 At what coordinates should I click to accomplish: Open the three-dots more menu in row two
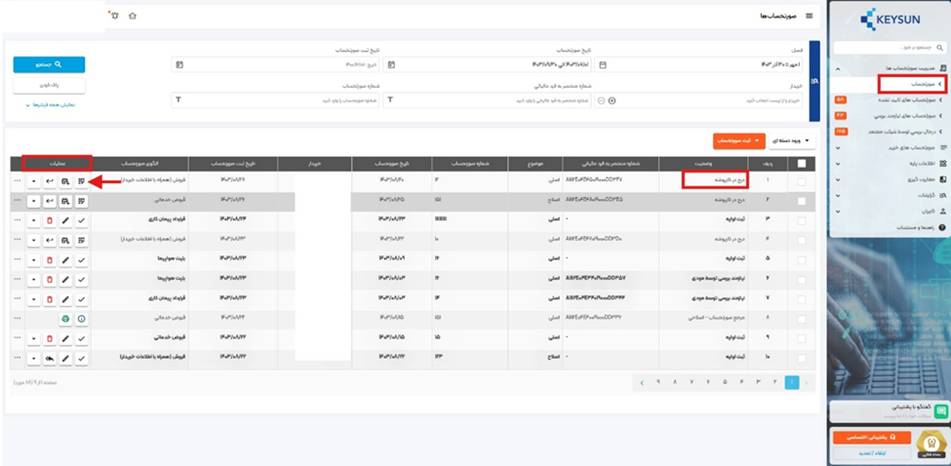(x=17, y=200)
